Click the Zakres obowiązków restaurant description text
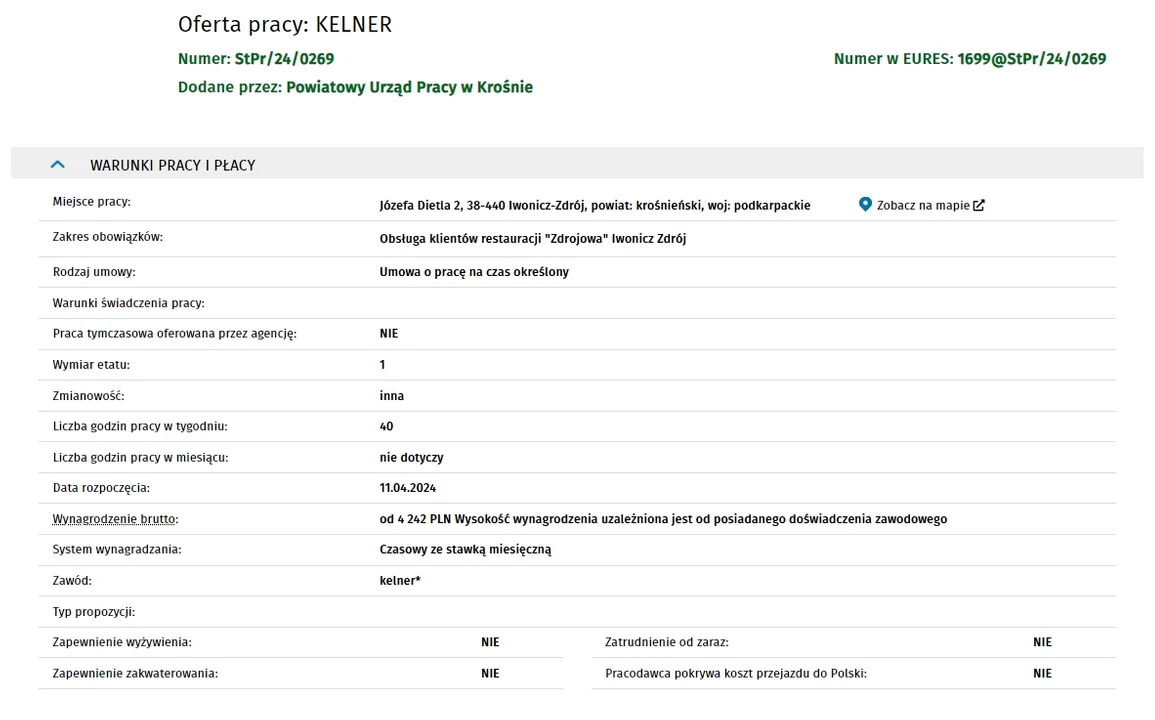The image size is (1155, 720). 533,239
